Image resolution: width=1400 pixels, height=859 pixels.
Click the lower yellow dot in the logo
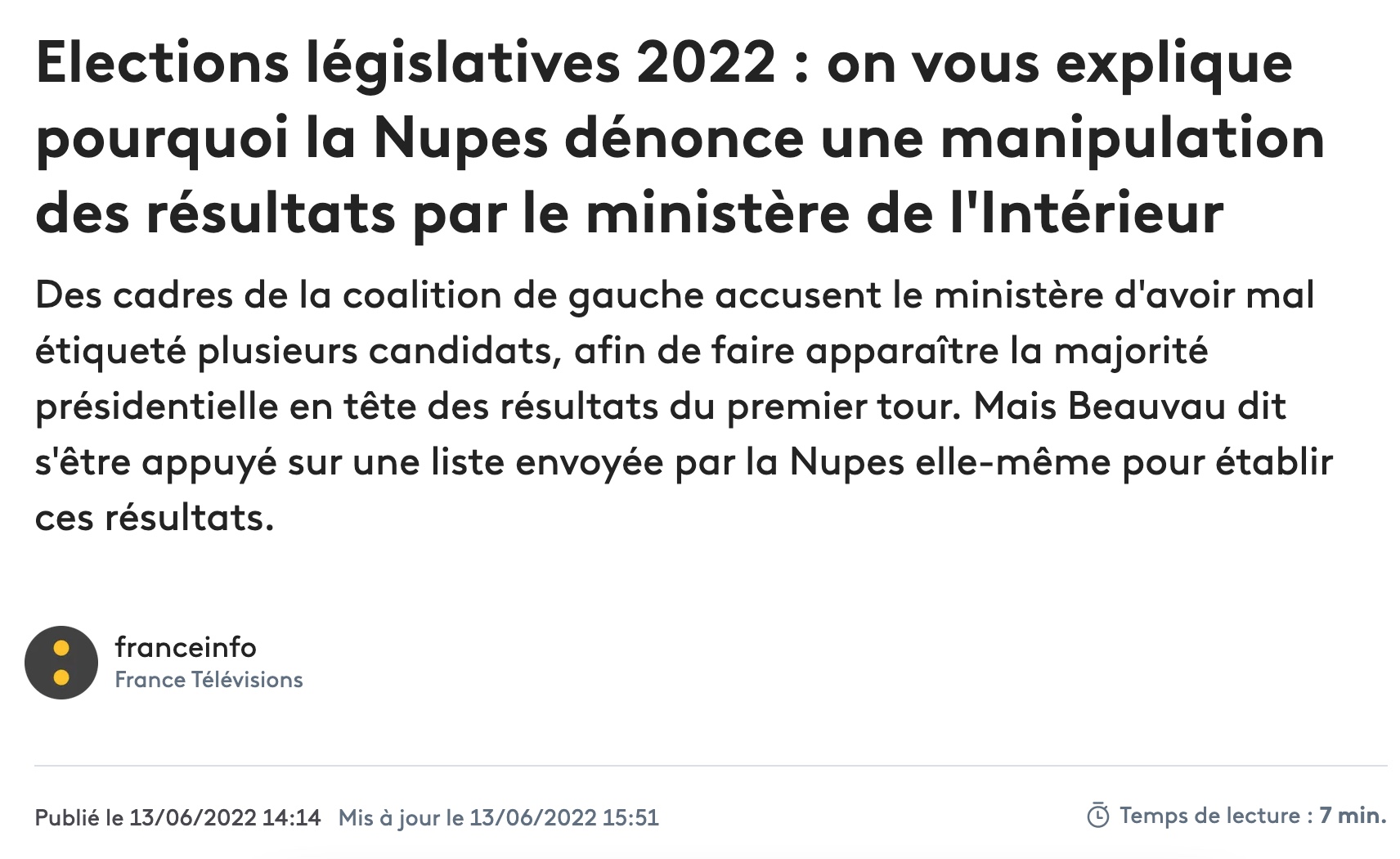point(61,677)
